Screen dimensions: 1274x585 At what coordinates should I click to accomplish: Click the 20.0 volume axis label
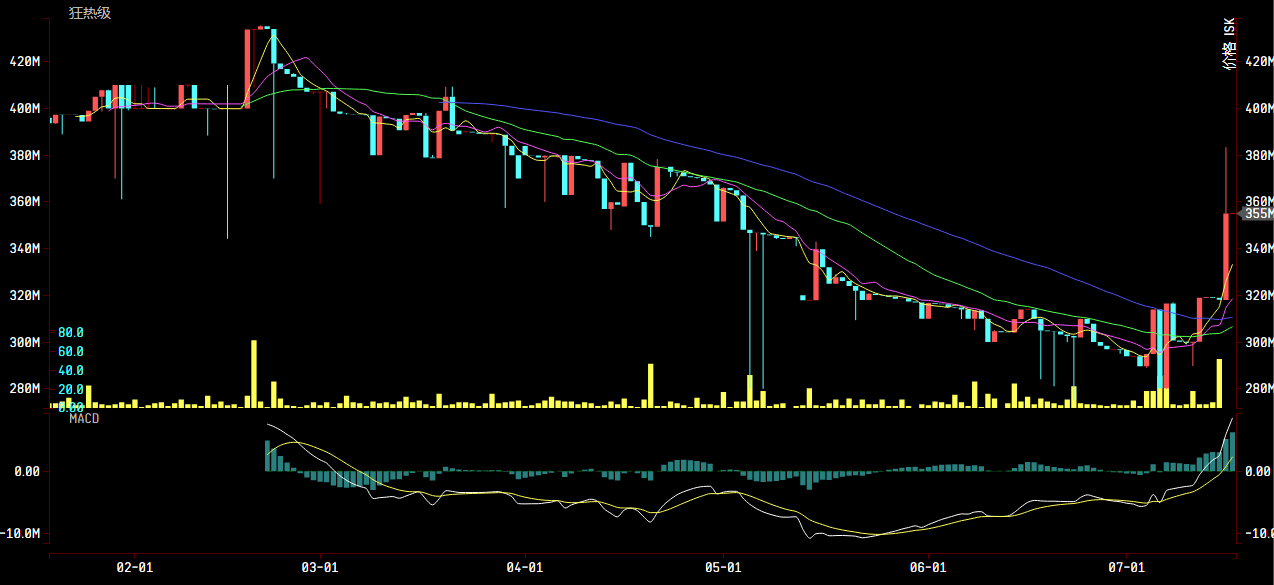tap(70, 389)
